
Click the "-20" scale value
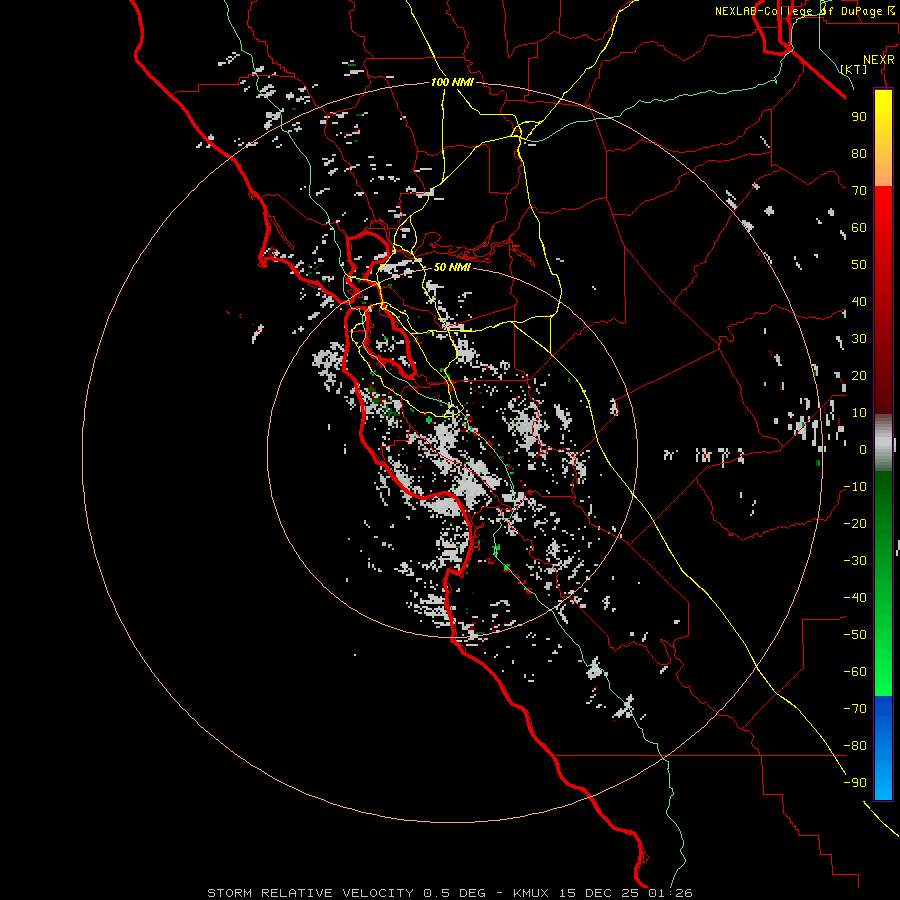pyautogui.click(x=855, y=523)
